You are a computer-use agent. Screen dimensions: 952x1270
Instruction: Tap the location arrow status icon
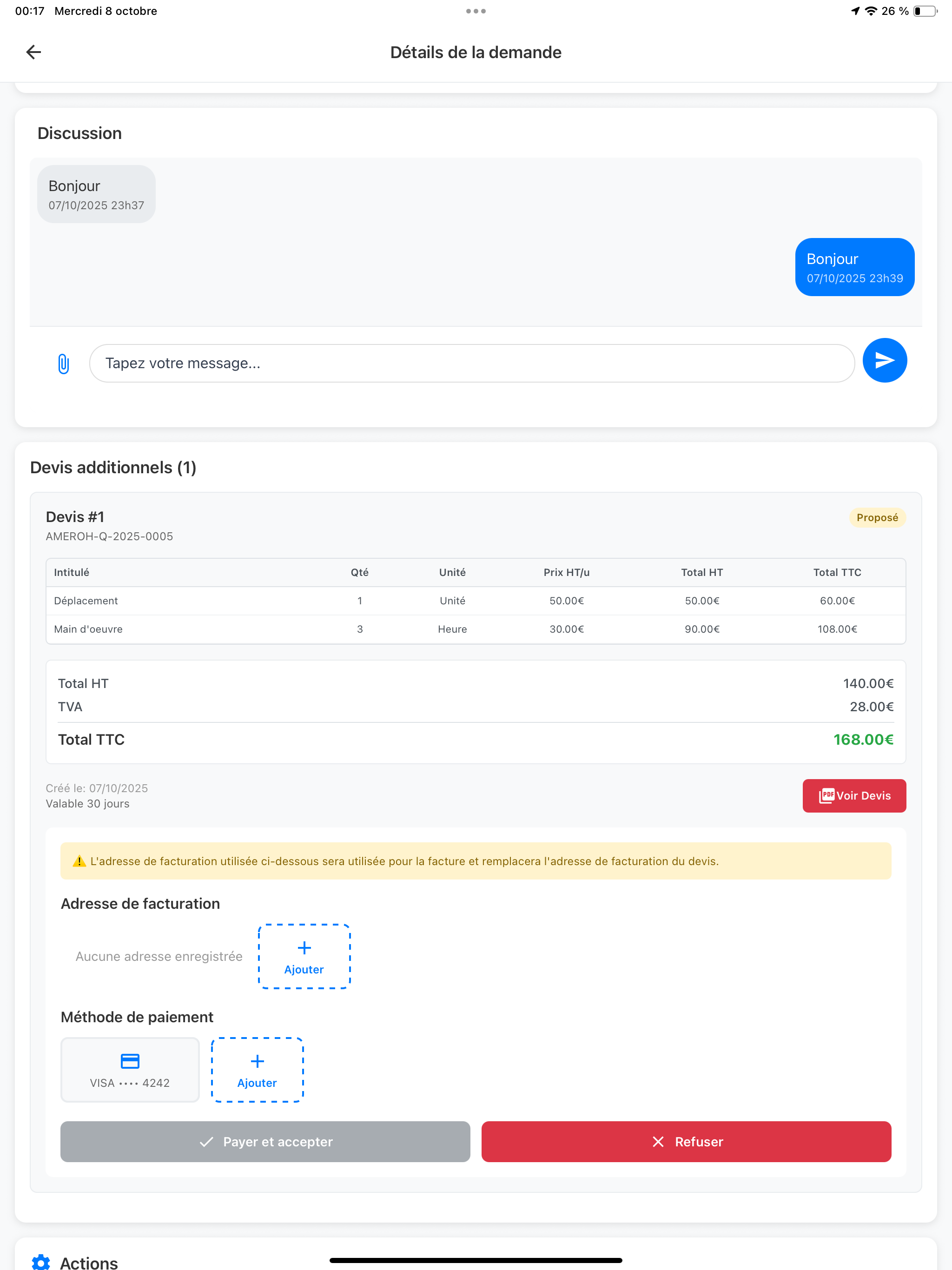855,11
